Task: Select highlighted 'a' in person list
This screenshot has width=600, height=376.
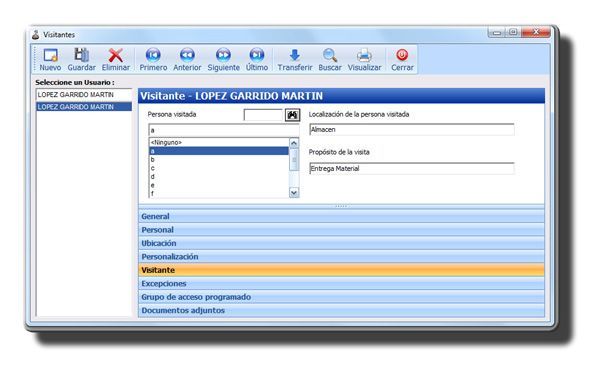Action: click(219, 151)
